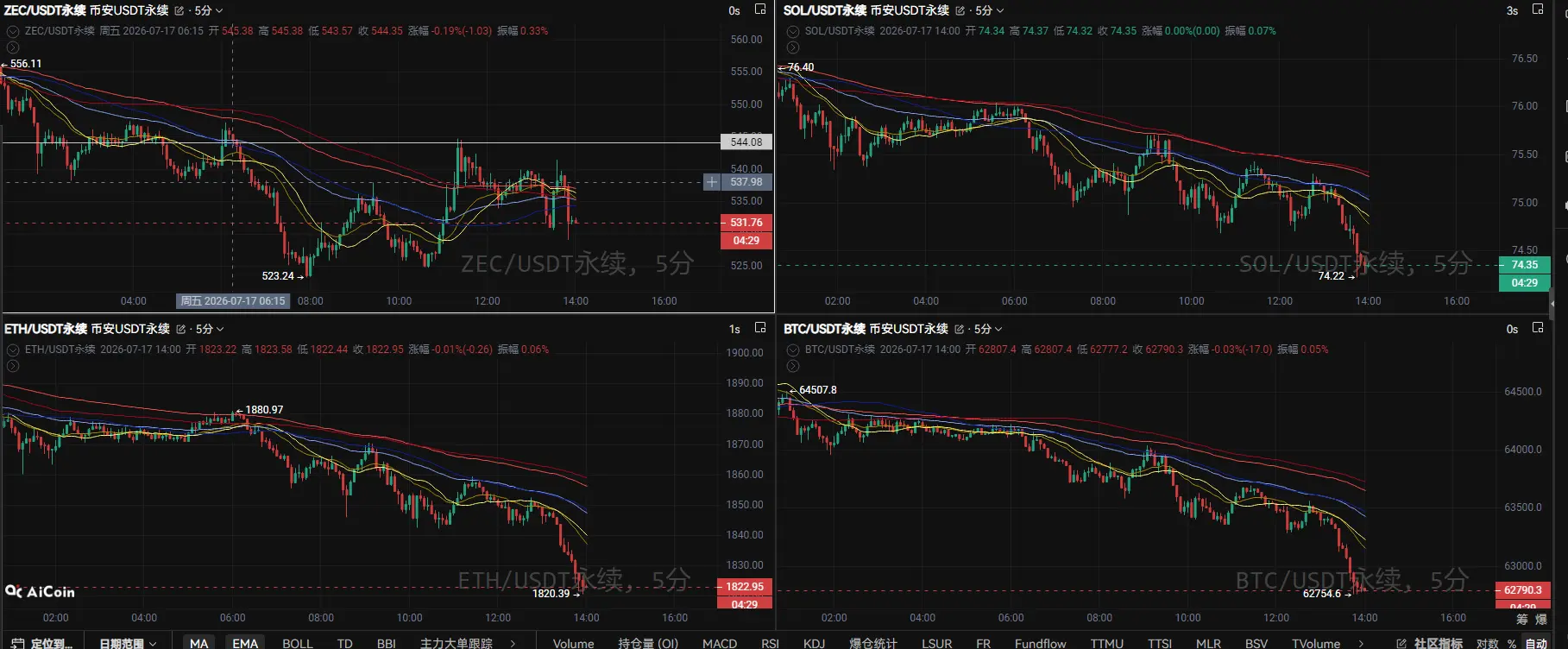Screen dimensions: 1568x649
Task: Click BTC/USDT永续 chart title
Action: pos(824,329)
